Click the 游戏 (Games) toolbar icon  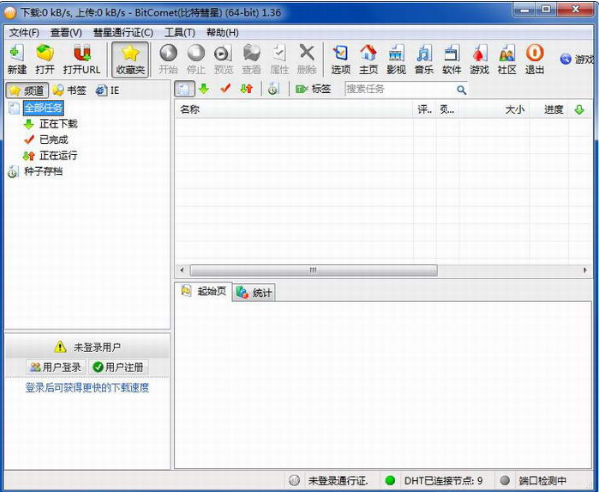[x=479, y=59]
